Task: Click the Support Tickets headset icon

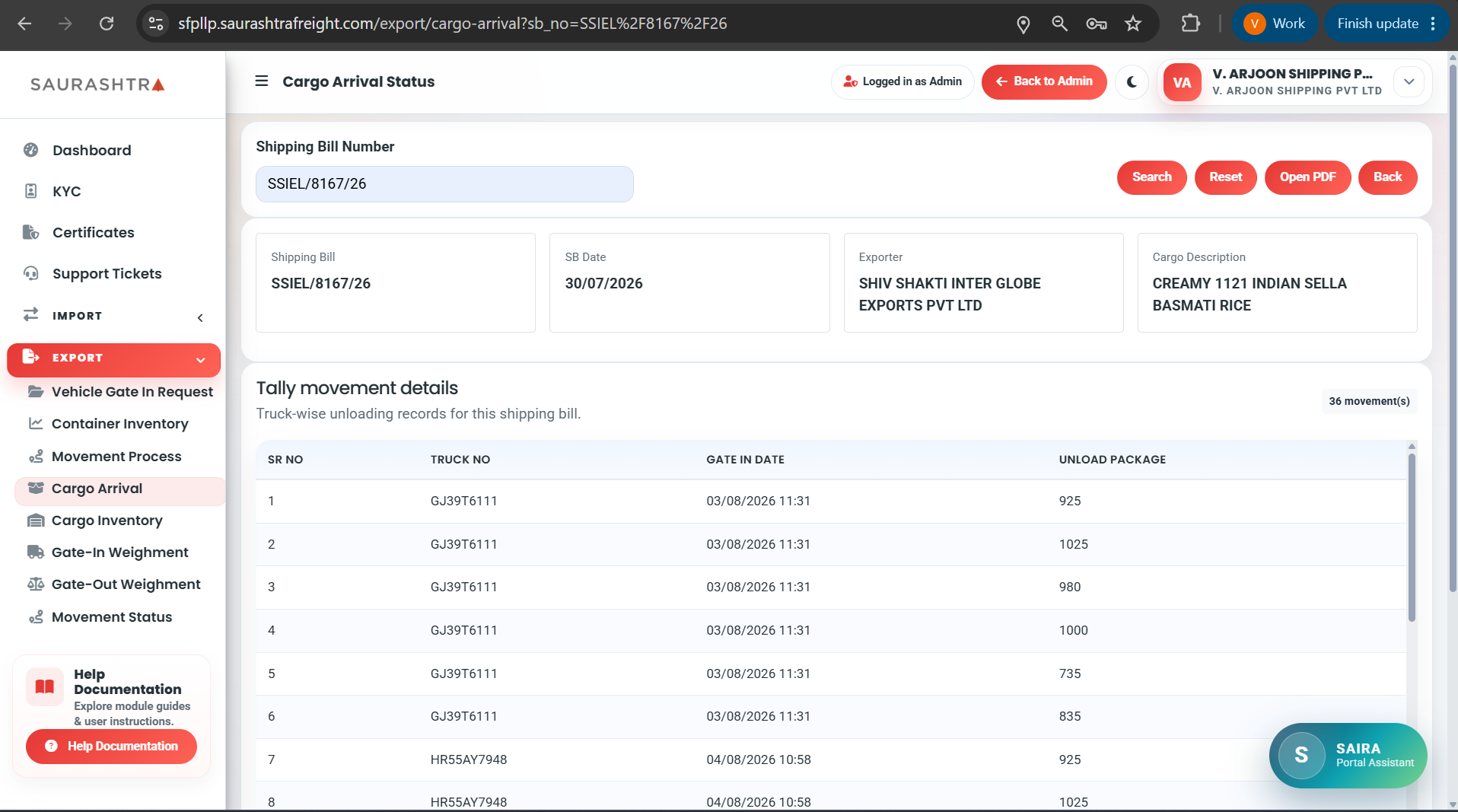Action: click(30, 273)
